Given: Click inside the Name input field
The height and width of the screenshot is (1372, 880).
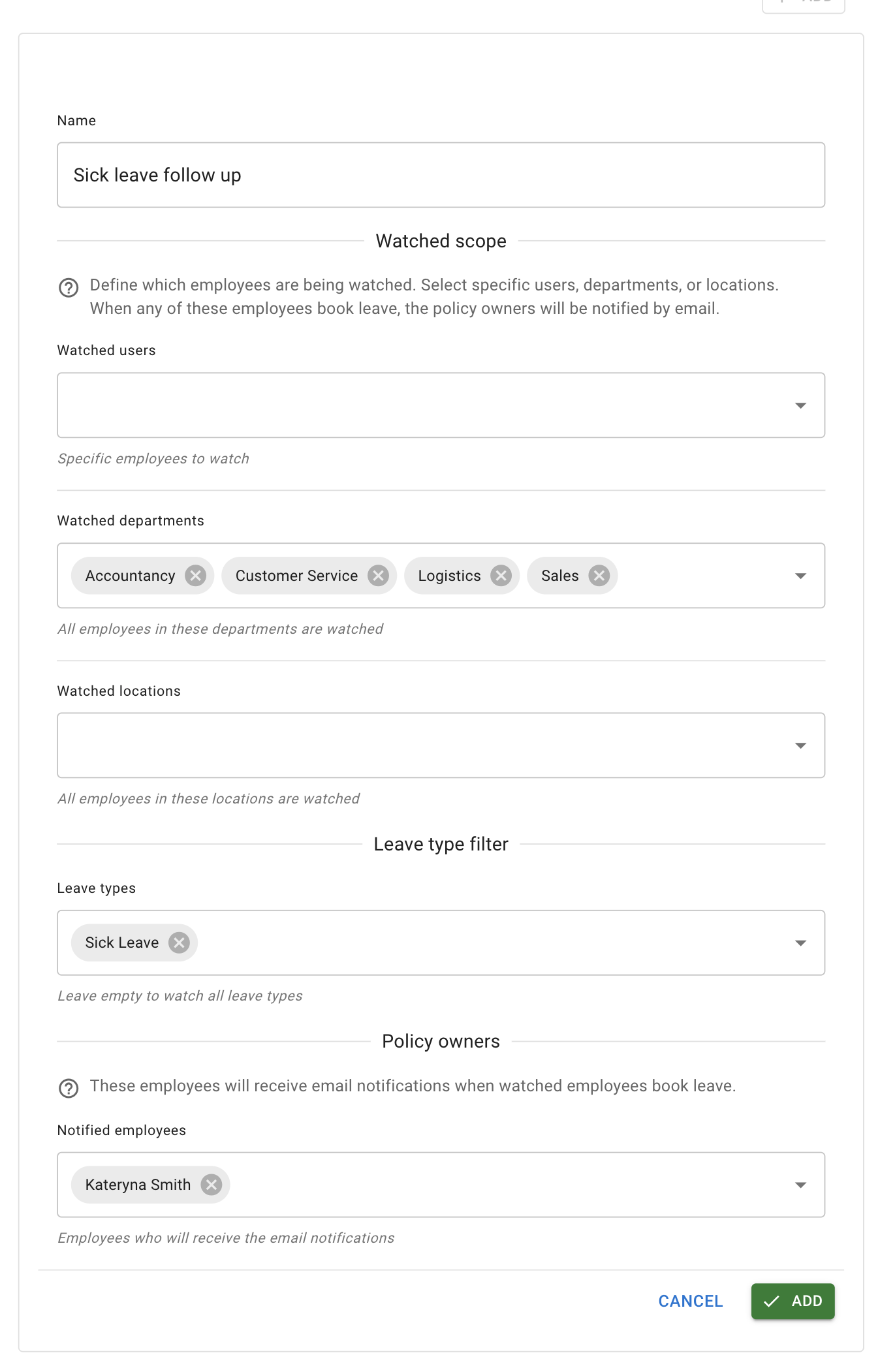Looking at the screenshot, I should 441,175.
